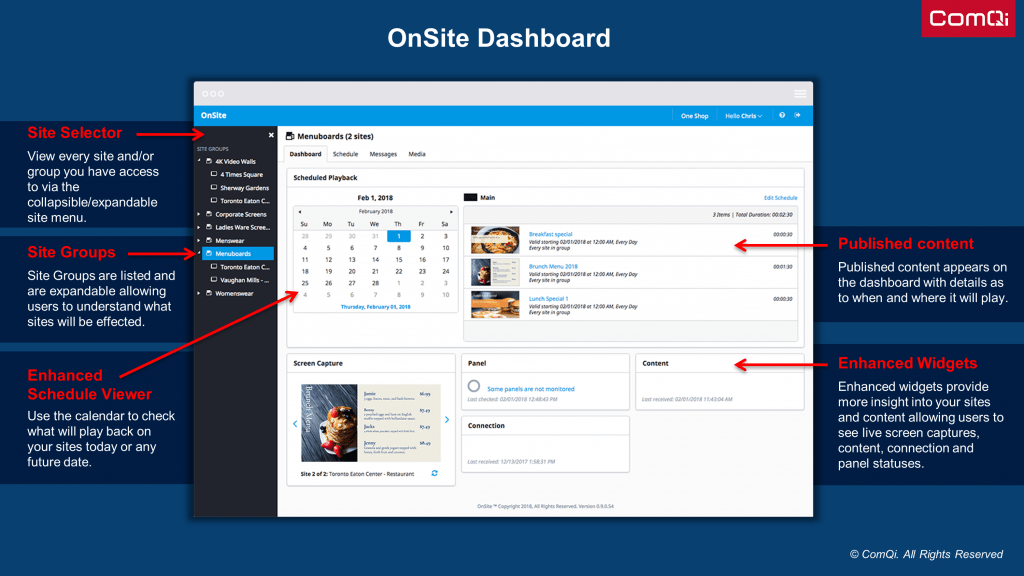1024x576 pixels.
Task: Select February 14 on the calendar
Action: point(374,260)
